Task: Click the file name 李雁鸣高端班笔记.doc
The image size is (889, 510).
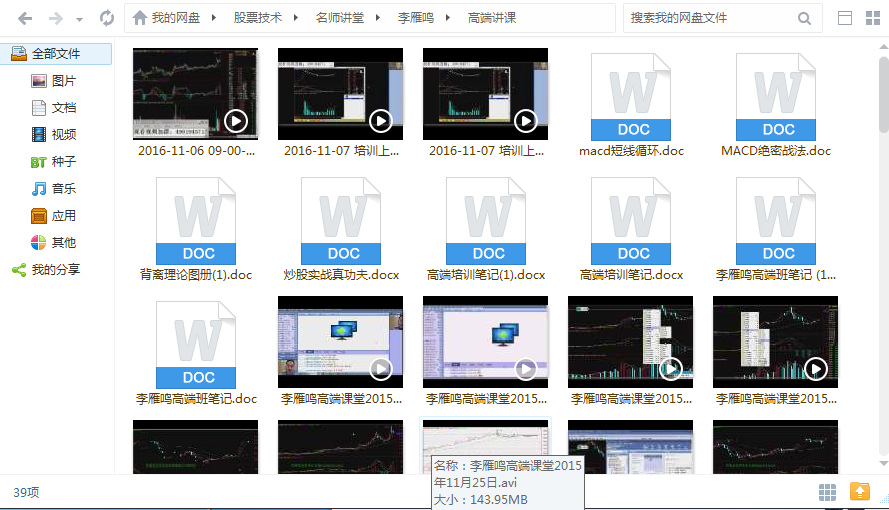Action: tap(196, 400)
